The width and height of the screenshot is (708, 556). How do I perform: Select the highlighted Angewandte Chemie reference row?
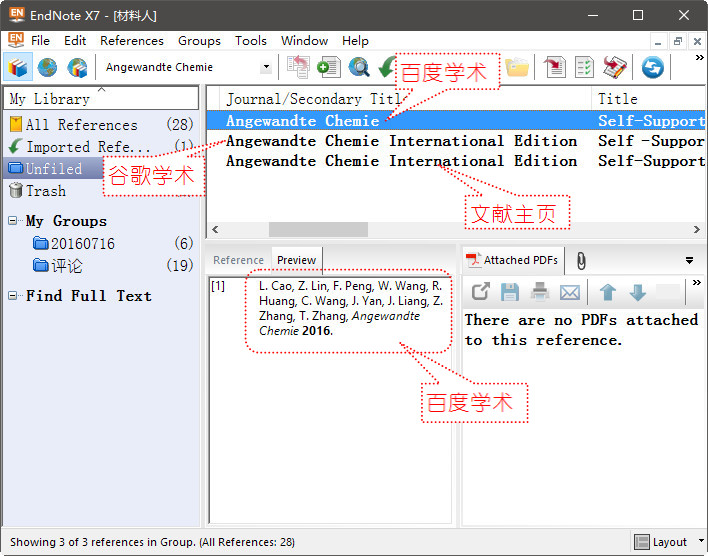(x=456, y=121)
